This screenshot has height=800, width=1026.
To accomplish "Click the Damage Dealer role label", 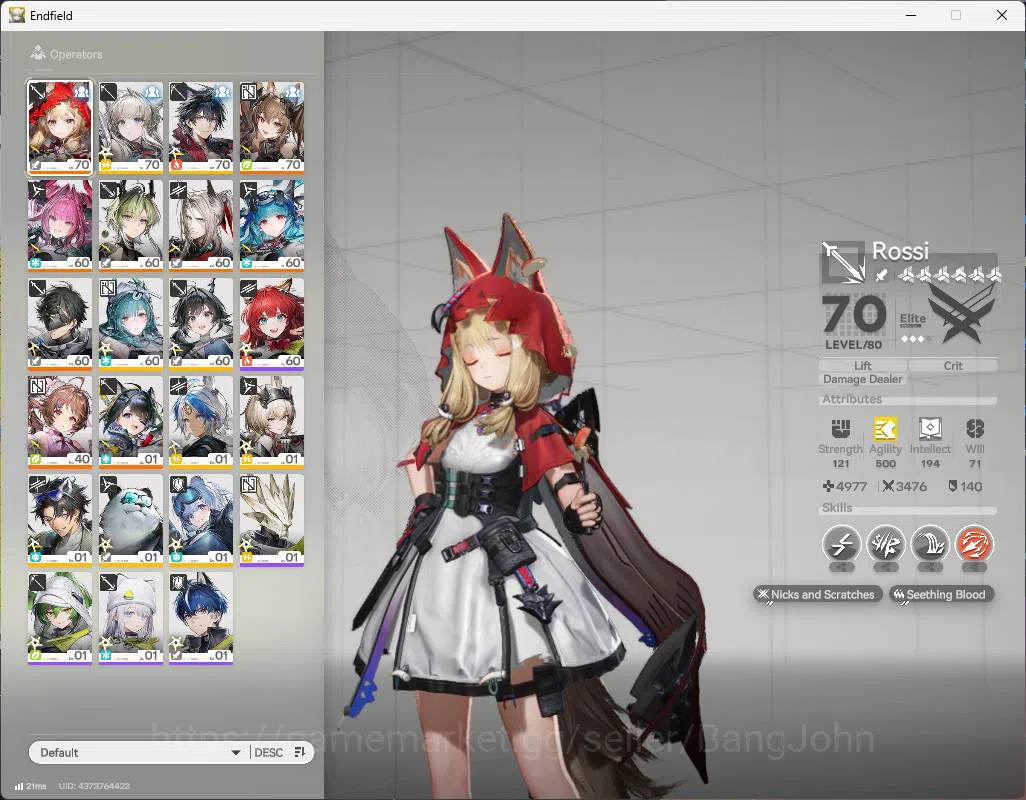I will 862,379.
